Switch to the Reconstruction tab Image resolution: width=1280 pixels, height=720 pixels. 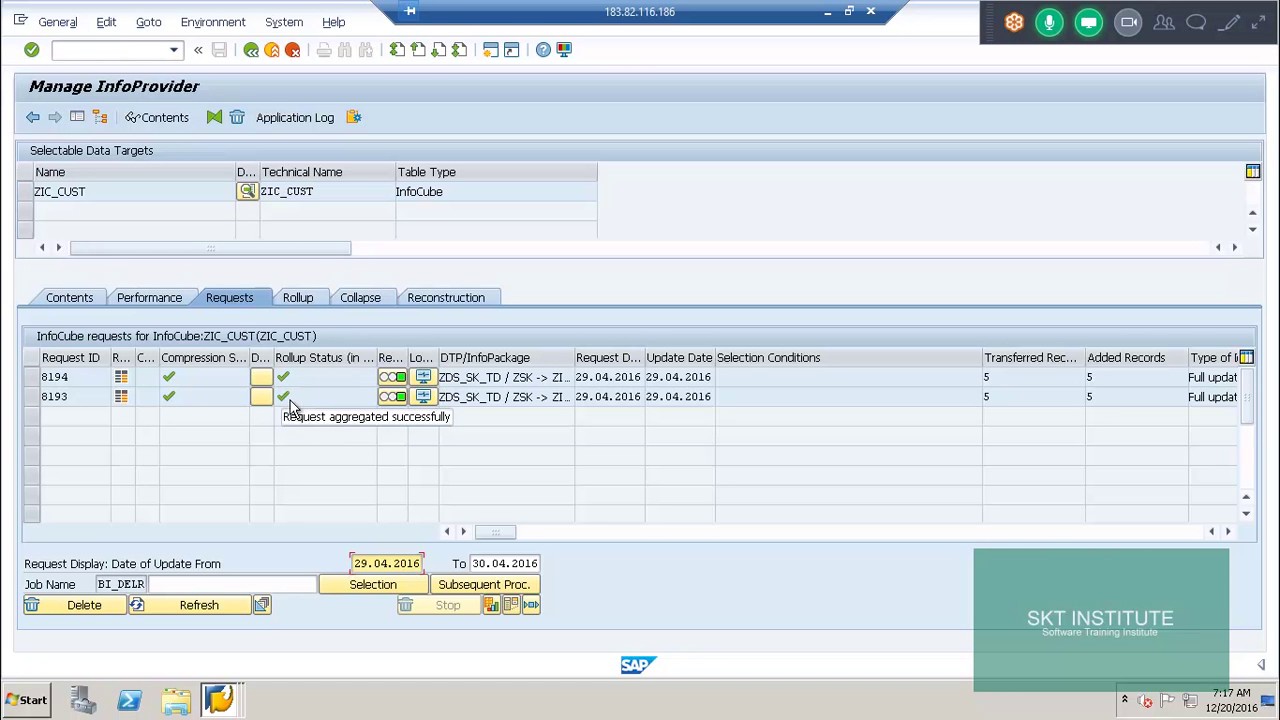coord(446,298)
